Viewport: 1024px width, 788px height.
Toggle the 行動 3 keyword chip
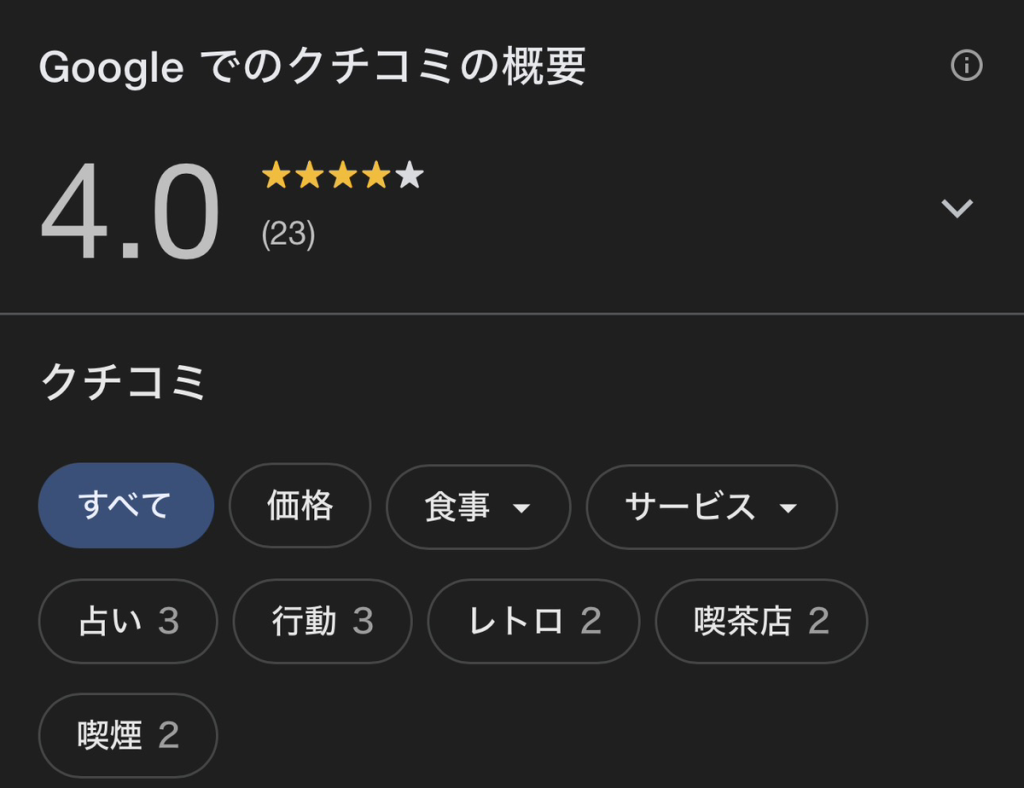point(322,621)
